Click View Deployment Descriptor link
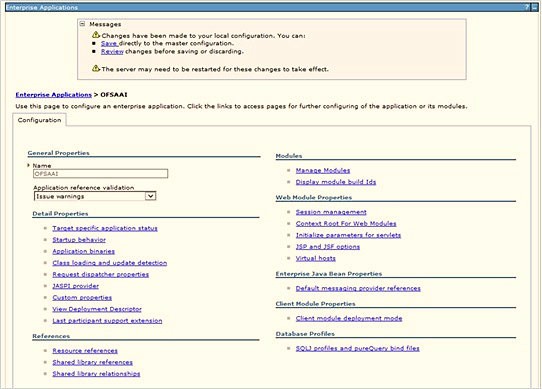Screen dimensions: 542x389 pos(97,309)
